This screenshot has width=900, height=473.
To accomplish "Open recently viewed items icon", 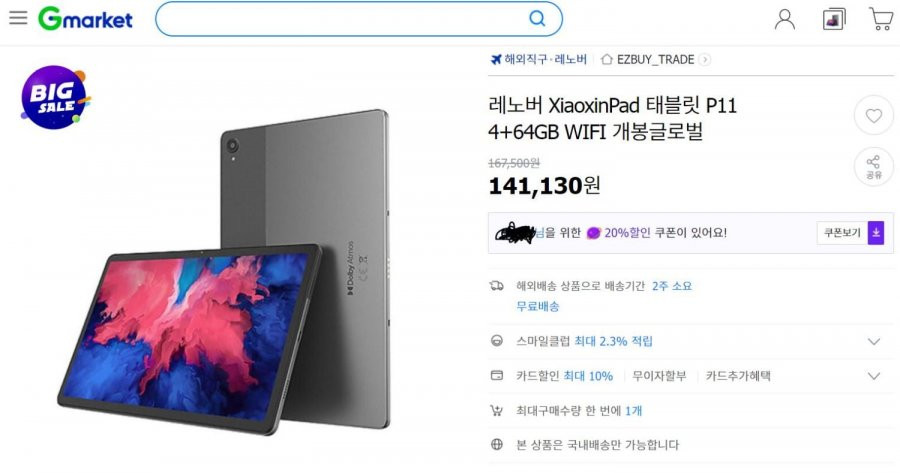I will [x=834, y=19].
